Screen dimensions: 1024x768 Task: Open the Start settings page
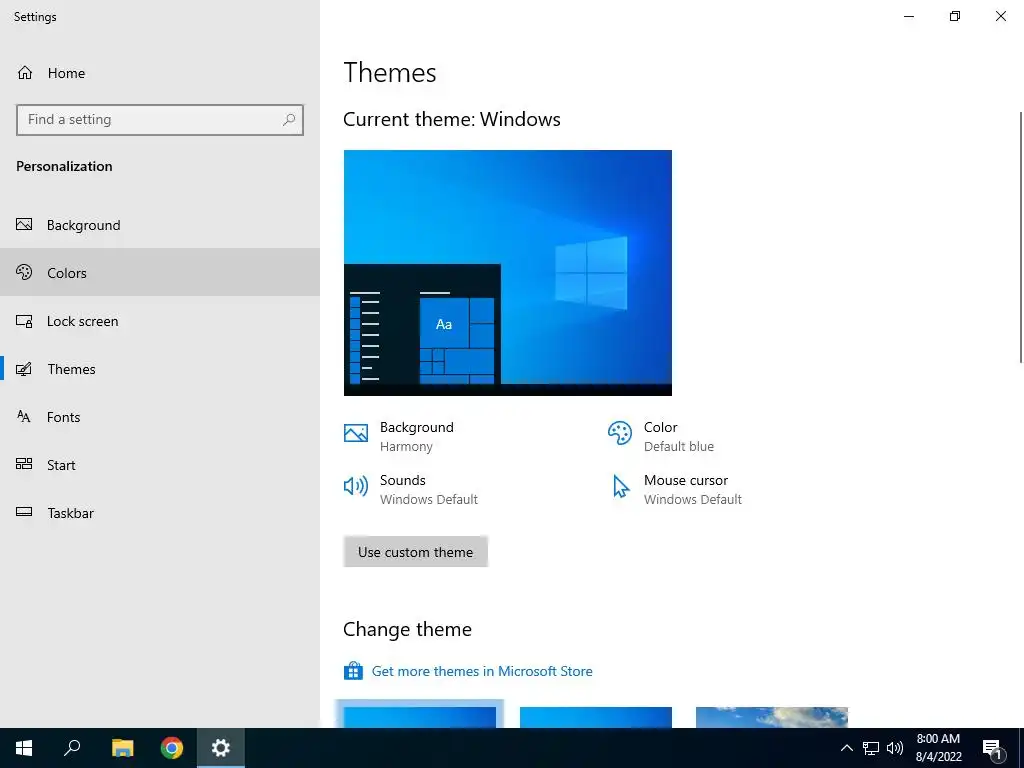[x=160, y=464]
